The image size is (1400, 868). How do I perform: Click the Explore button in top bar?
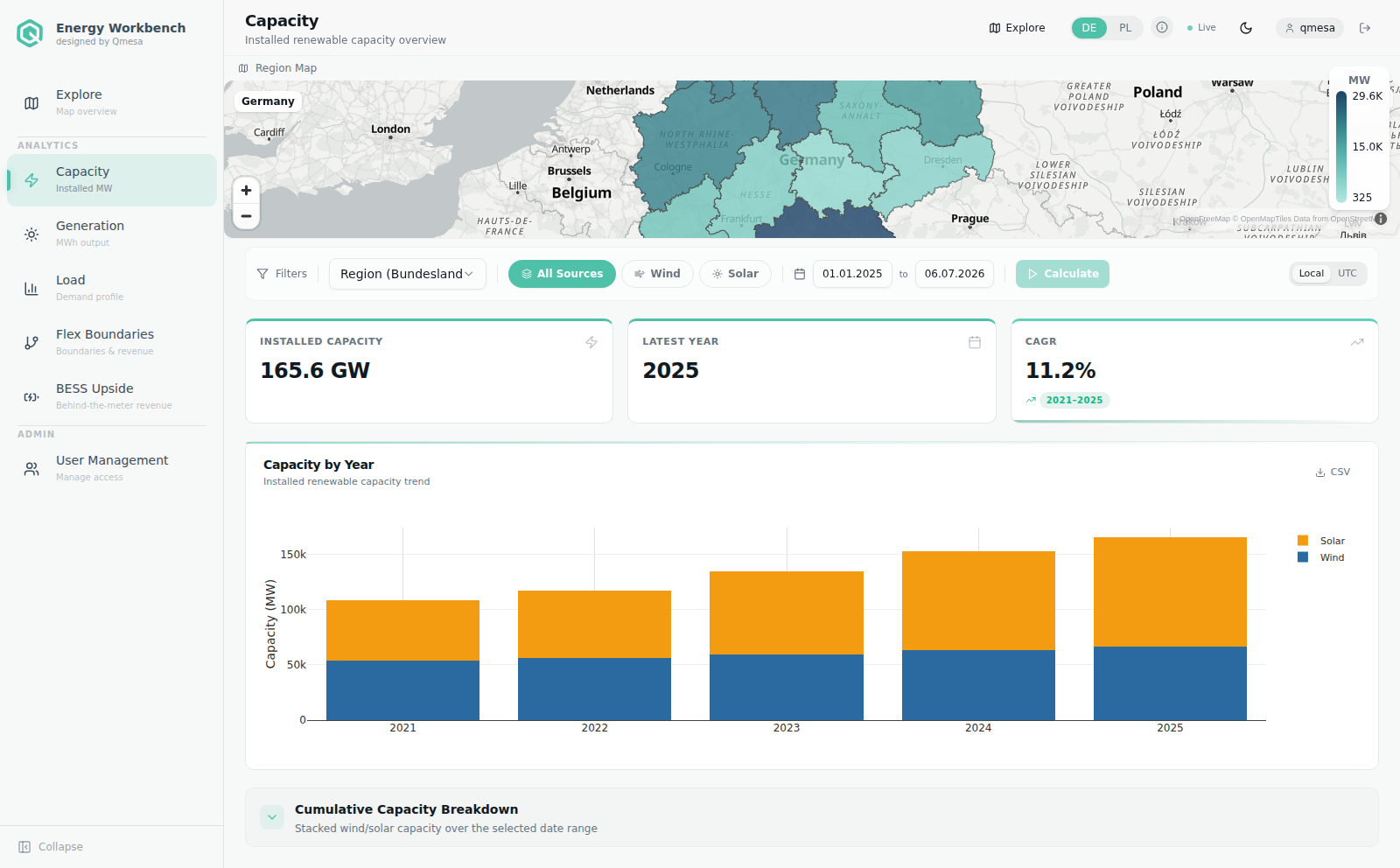point(1017,28)
